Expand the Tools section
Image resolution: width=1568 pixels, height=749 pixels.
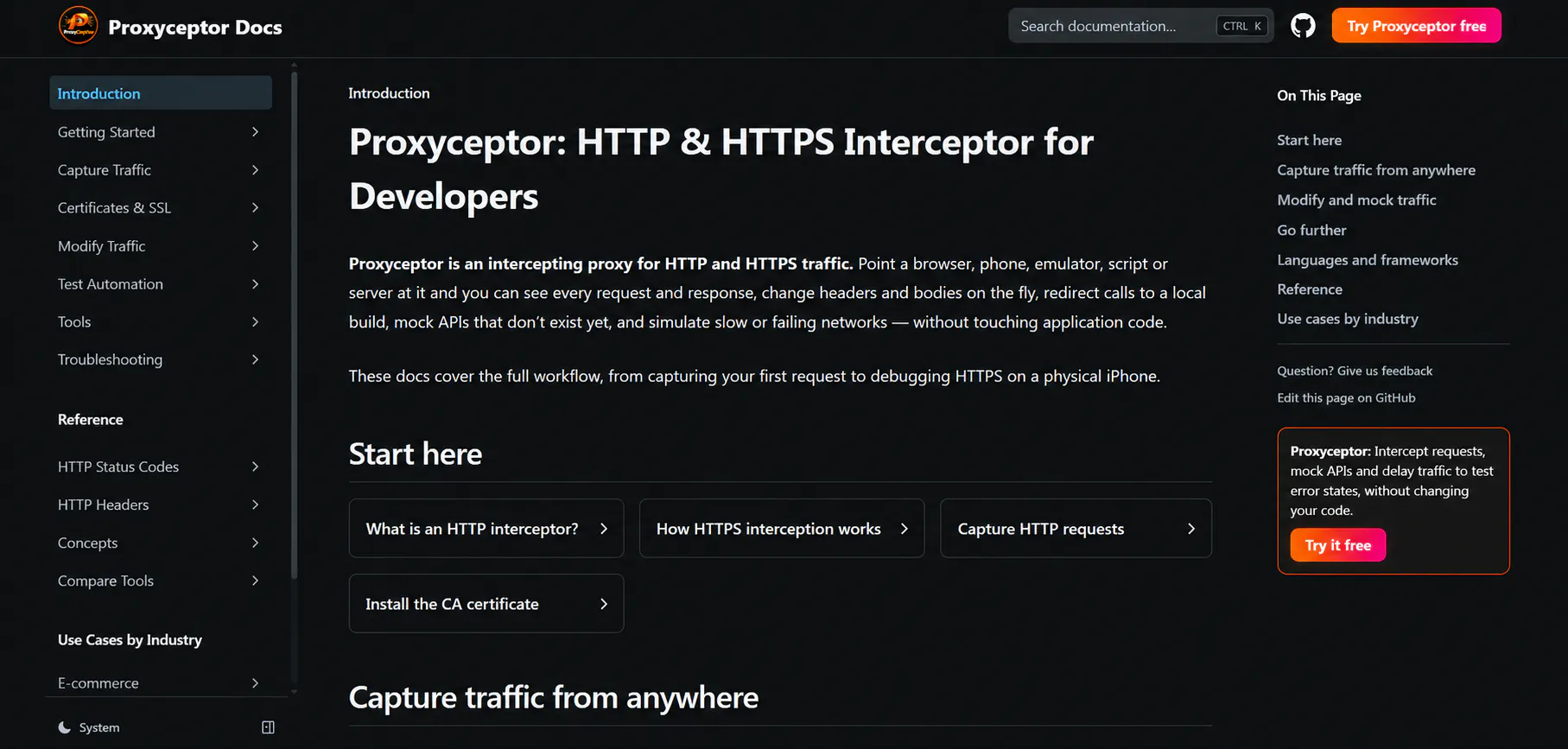click(161, 322)
